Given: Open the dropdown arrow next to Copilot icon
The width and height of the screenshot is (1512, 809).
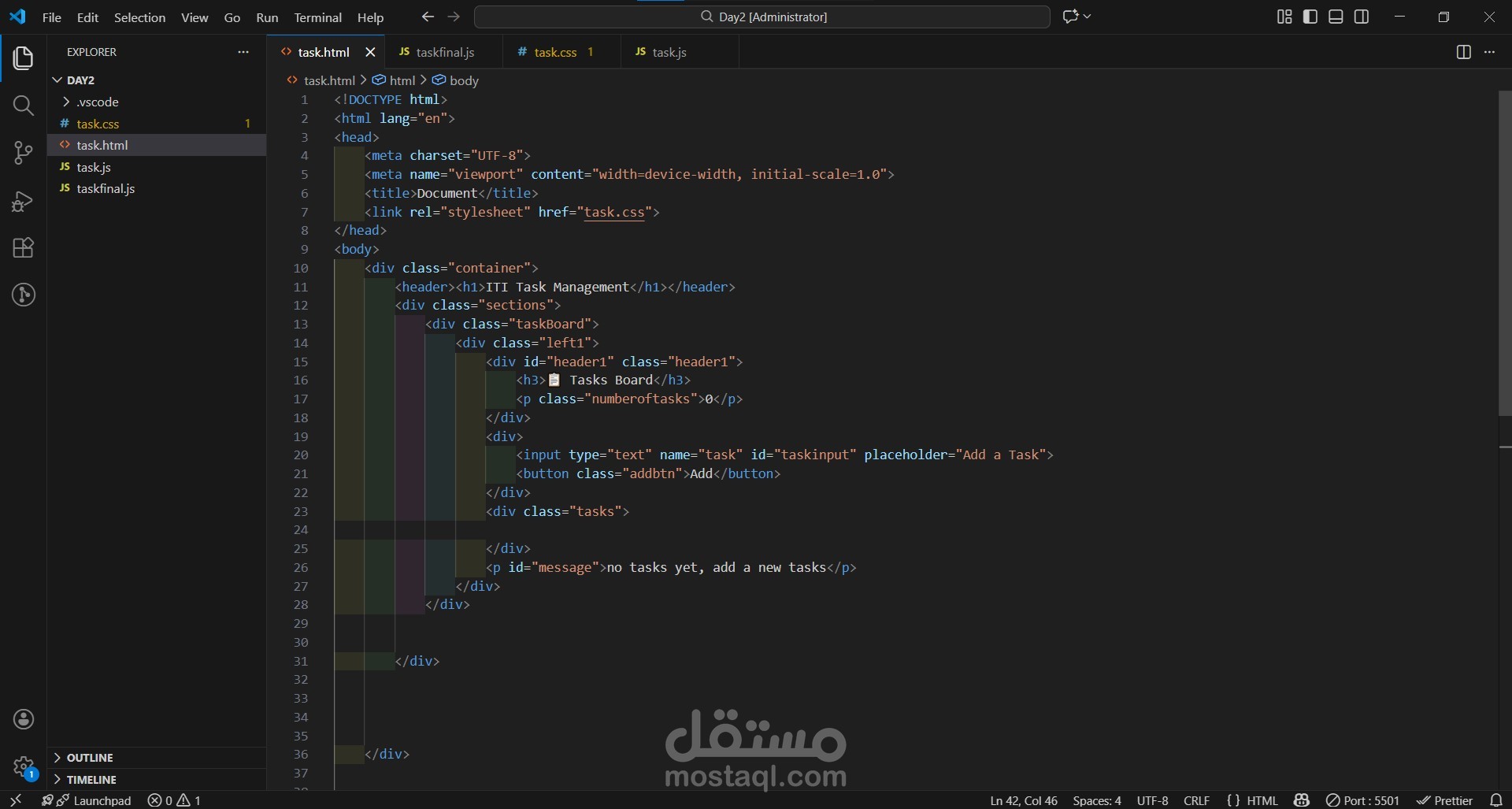Looking at the screenshot, I should coord(1088,17).
